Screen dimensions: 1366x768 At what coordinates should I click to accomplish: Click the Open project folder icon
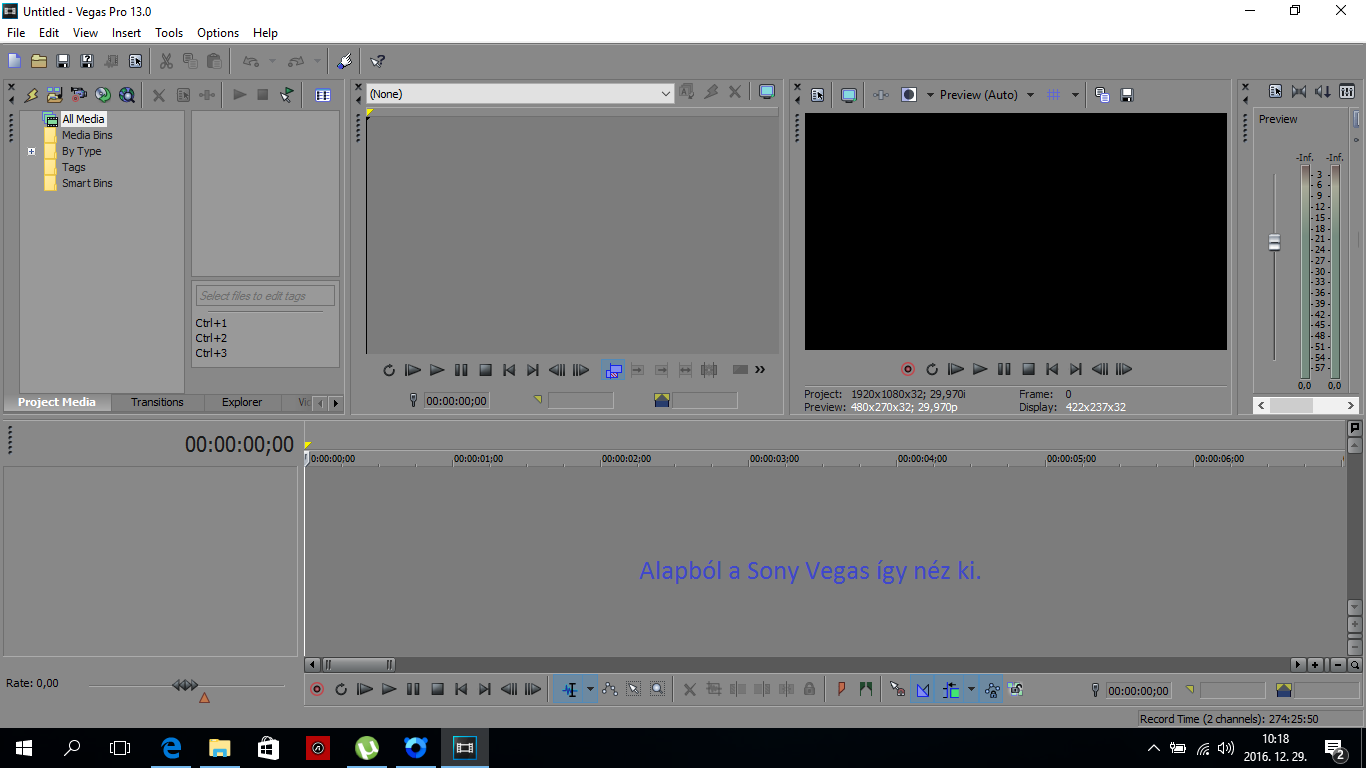pyautogui.click(x=39, y=61)
